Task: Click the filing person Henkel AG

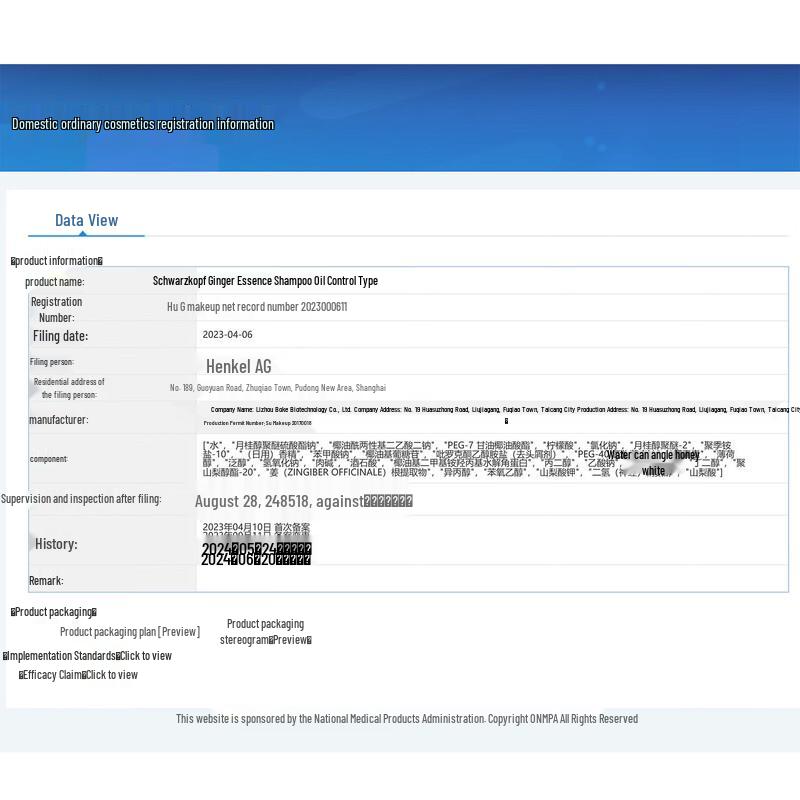Action: [238, 366]
